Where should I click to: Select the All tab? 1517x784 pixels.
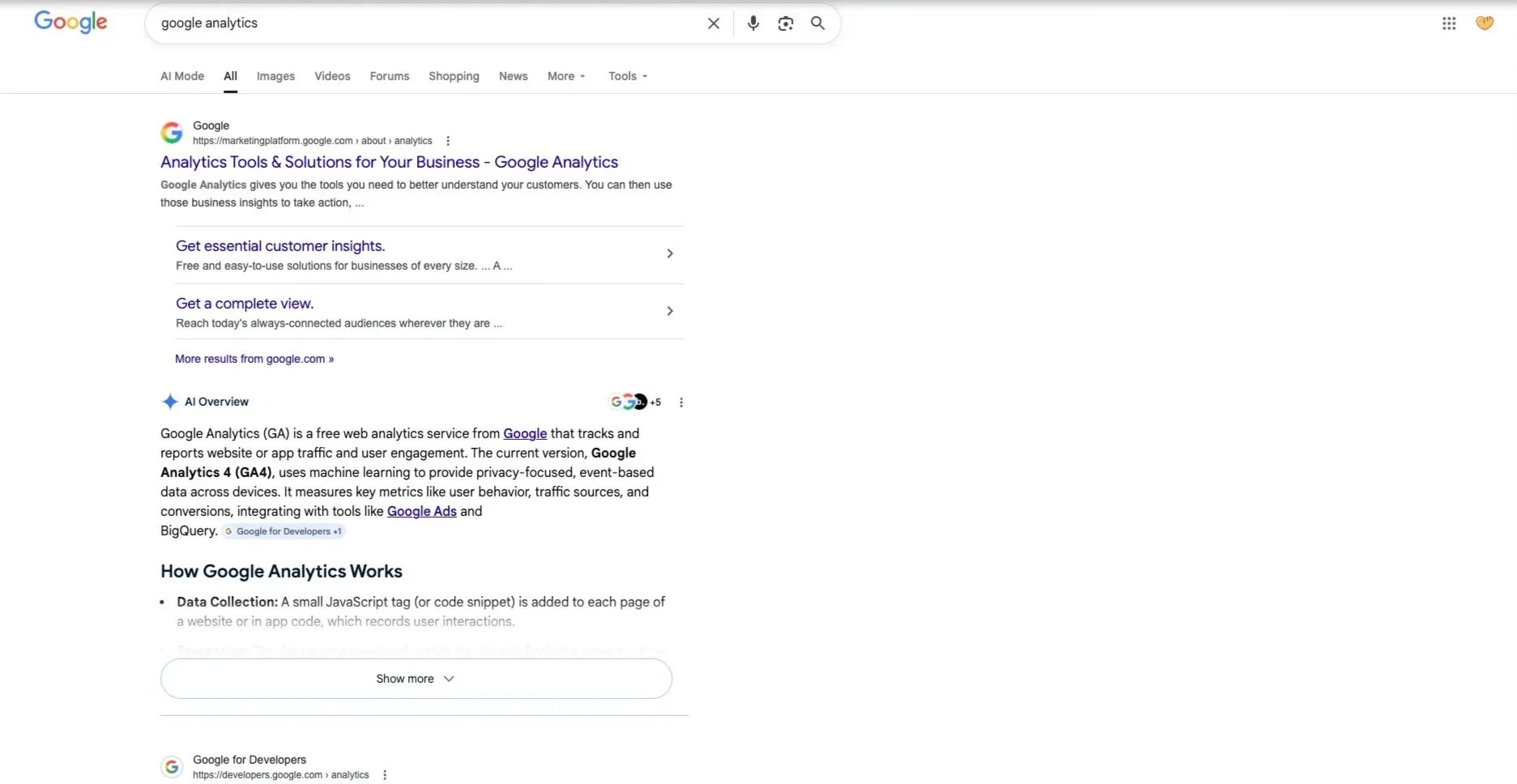point(231,76)
